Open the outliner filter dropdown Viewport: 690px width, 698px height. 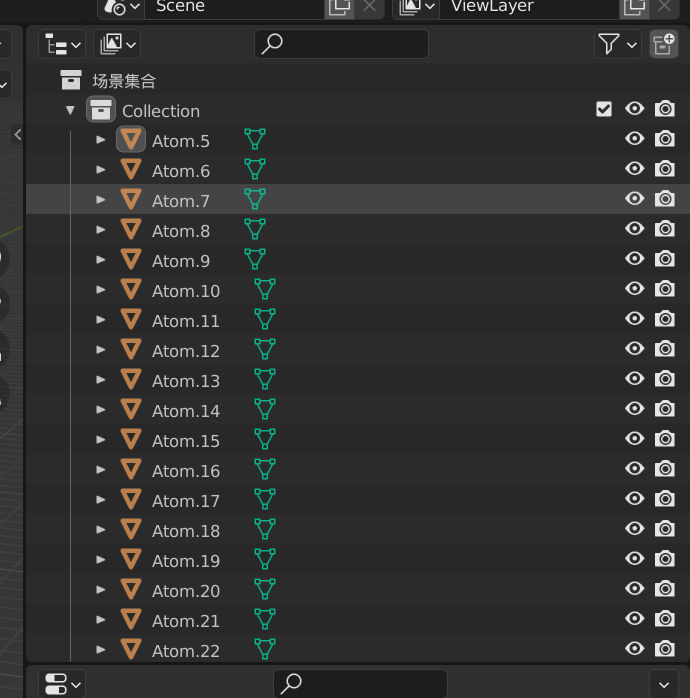[x=617, y=44]
